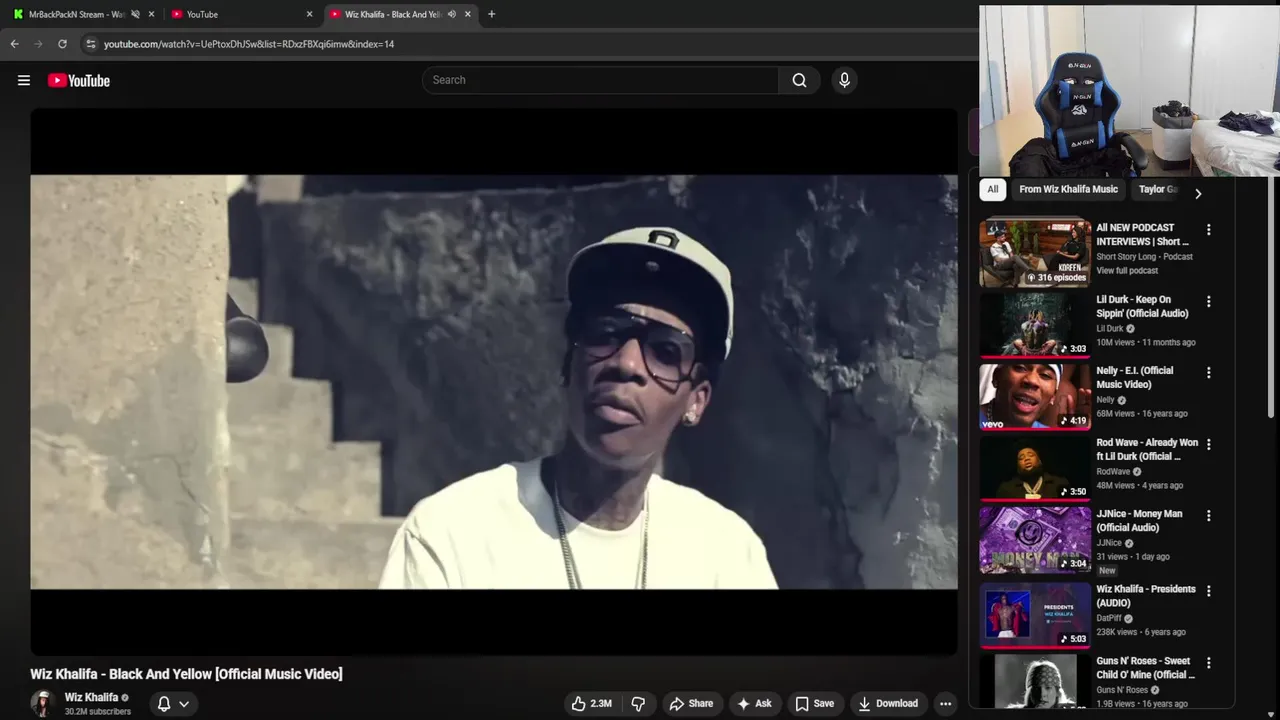Viewport: 1280px width, 720px height.
Task: Go back with browser back arrow
Action: pos(14,44)
